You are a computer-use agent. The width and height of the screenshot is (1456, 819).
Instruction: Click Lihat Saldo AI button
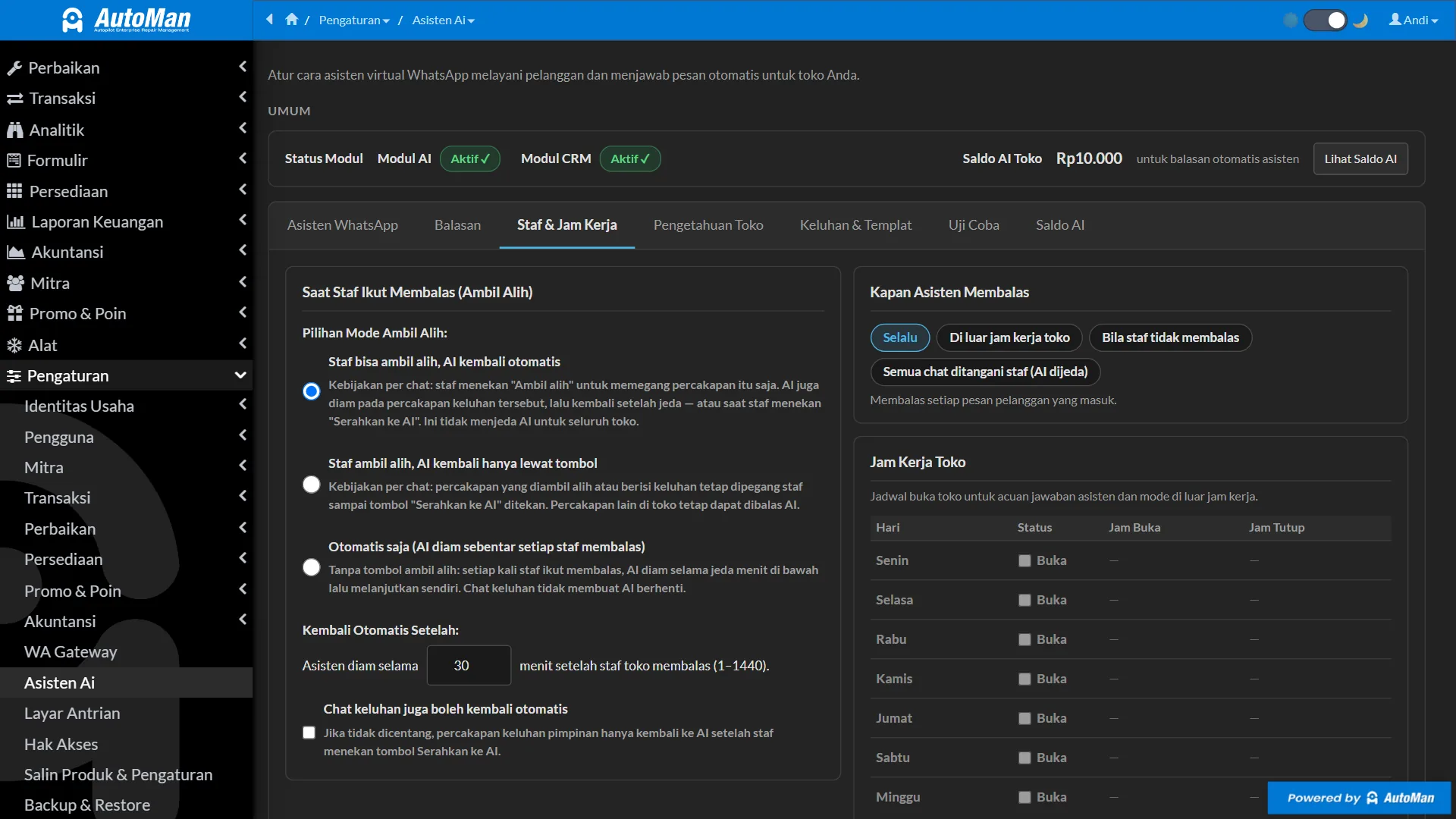click(x=1360, y=158)
